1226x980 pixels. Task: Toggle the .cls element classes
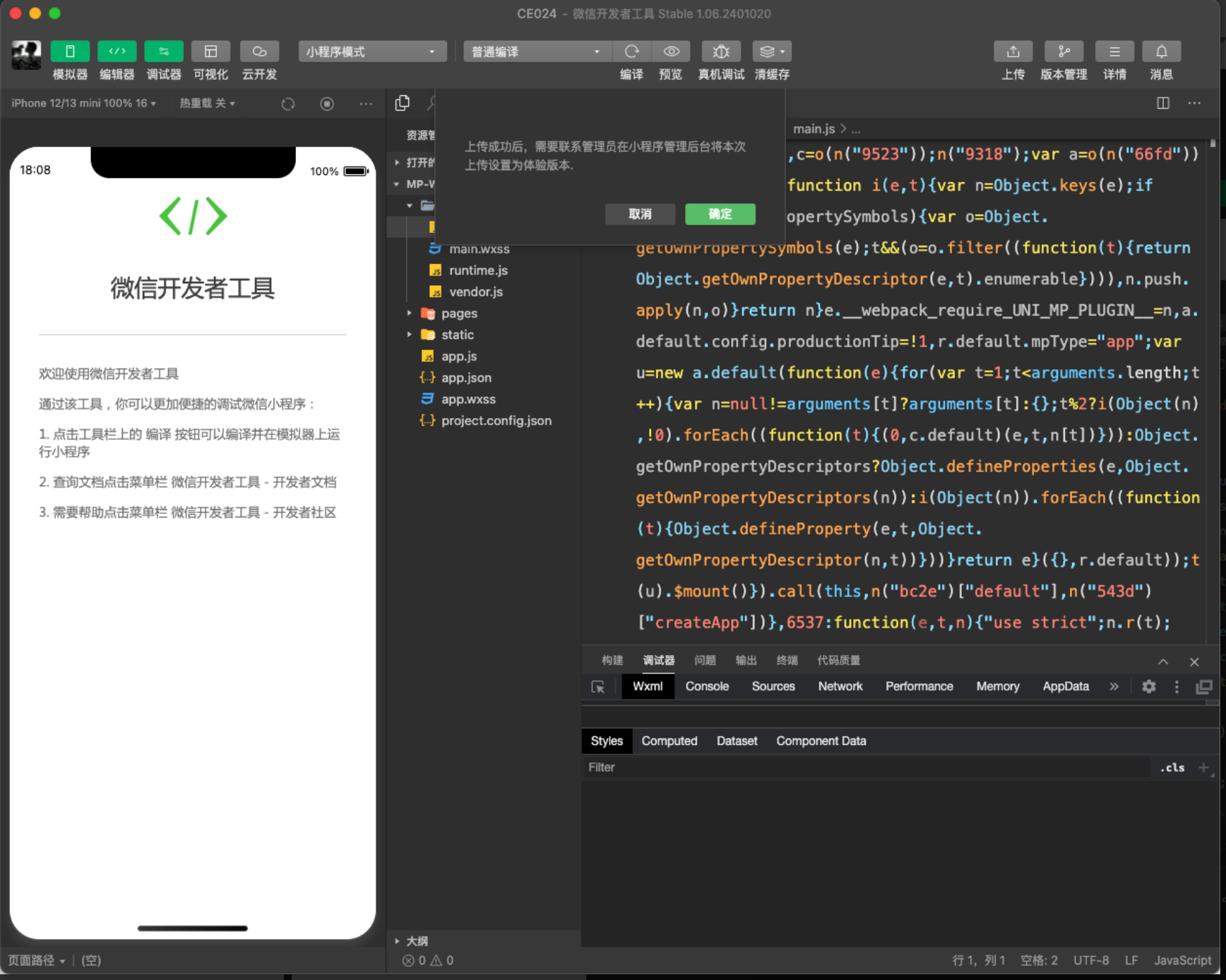click(x=1172, y=767)
